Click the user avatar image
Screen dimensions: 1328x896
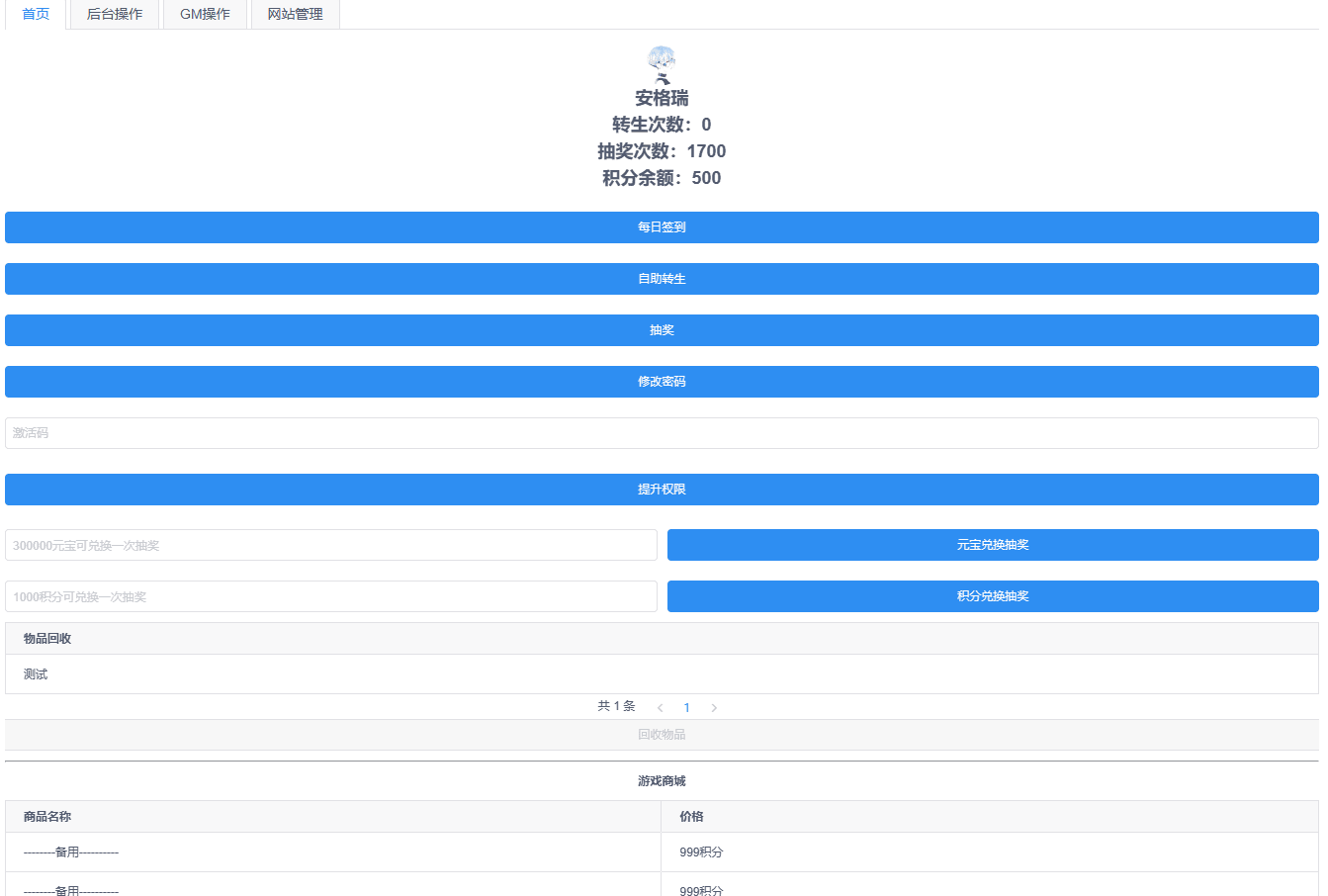(x=661, y=64)
